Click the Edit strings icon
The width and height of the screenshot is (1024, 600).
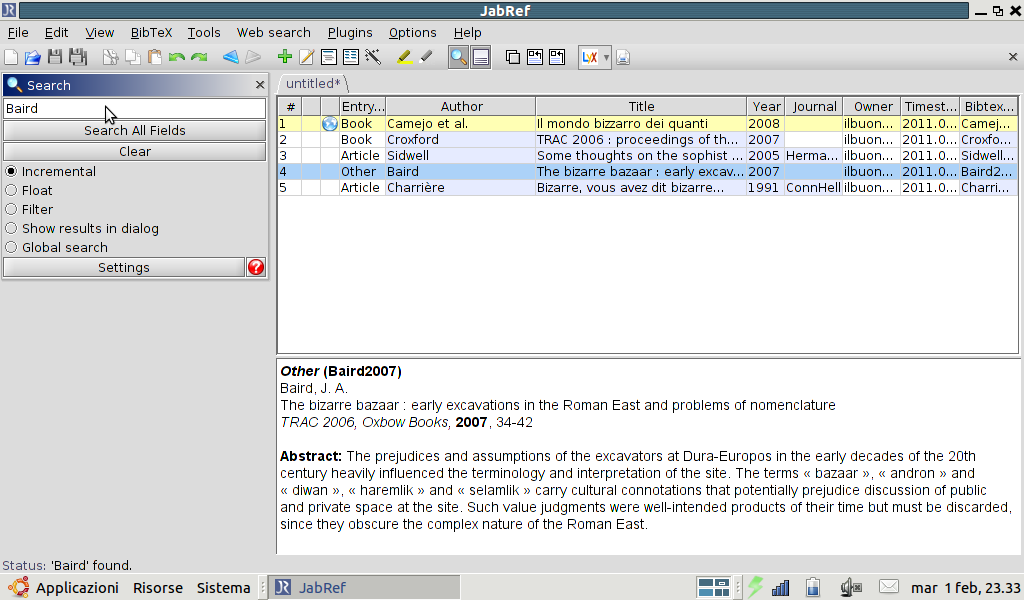click(x=351, y=57)
